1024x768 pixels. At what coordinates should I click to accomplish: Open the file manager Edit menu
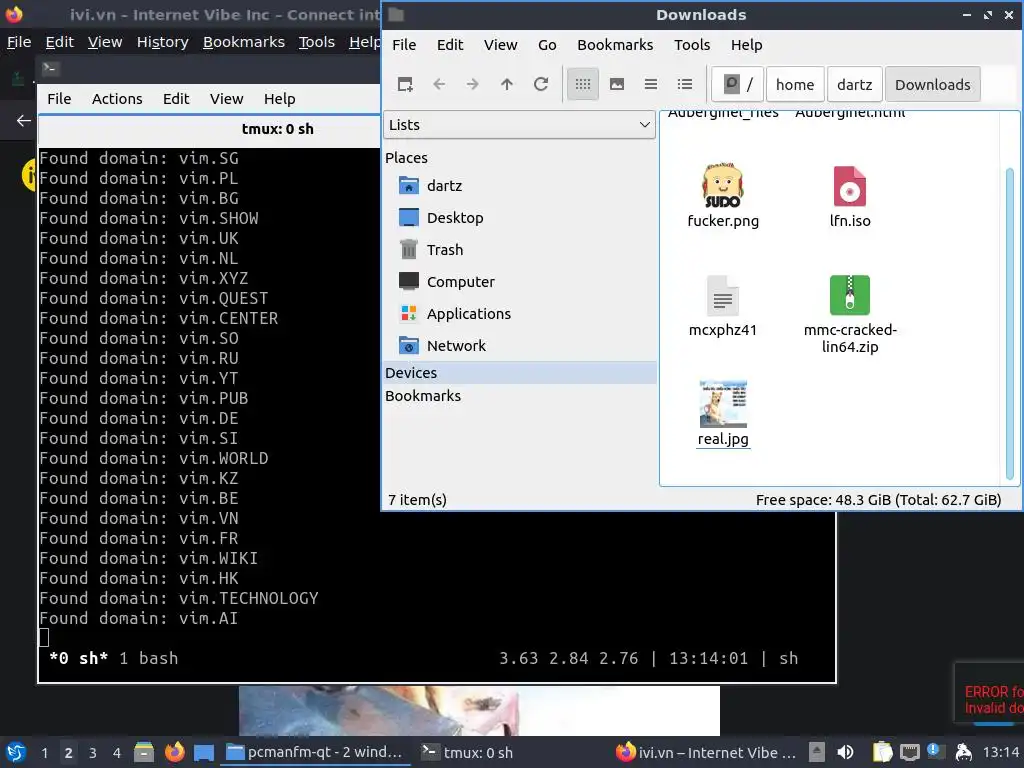pos(450,44)
